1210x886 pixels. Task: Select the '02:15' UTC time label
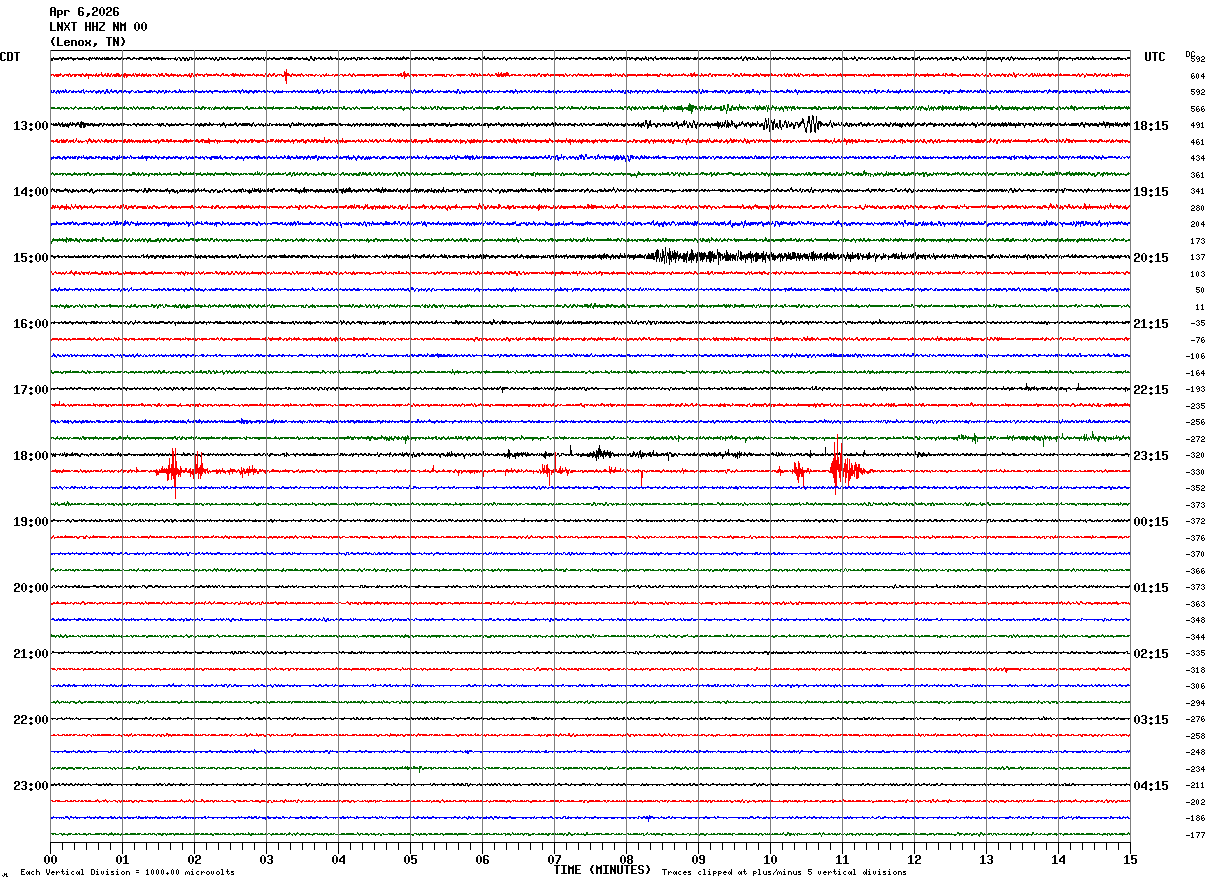tap(1151, 654)
